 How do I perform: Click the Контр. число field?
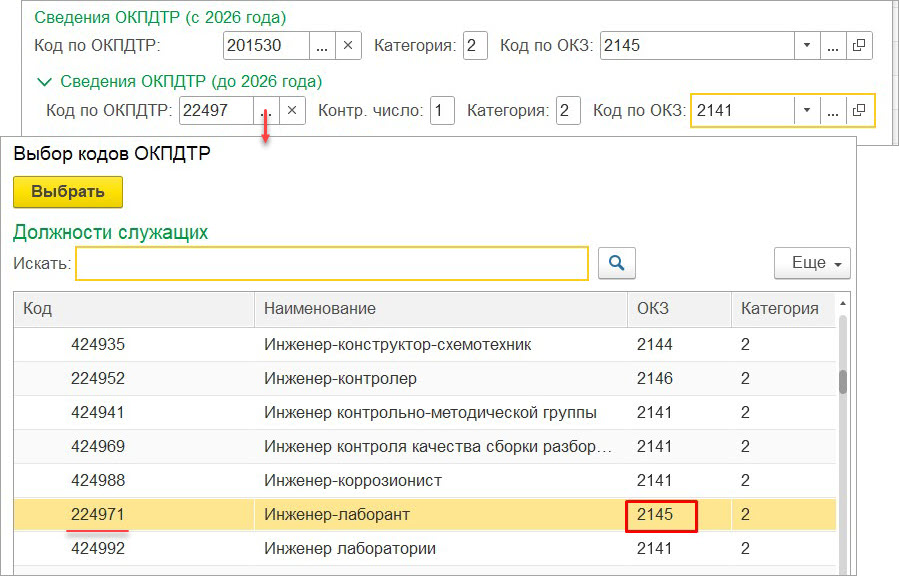tap(442, 111)
